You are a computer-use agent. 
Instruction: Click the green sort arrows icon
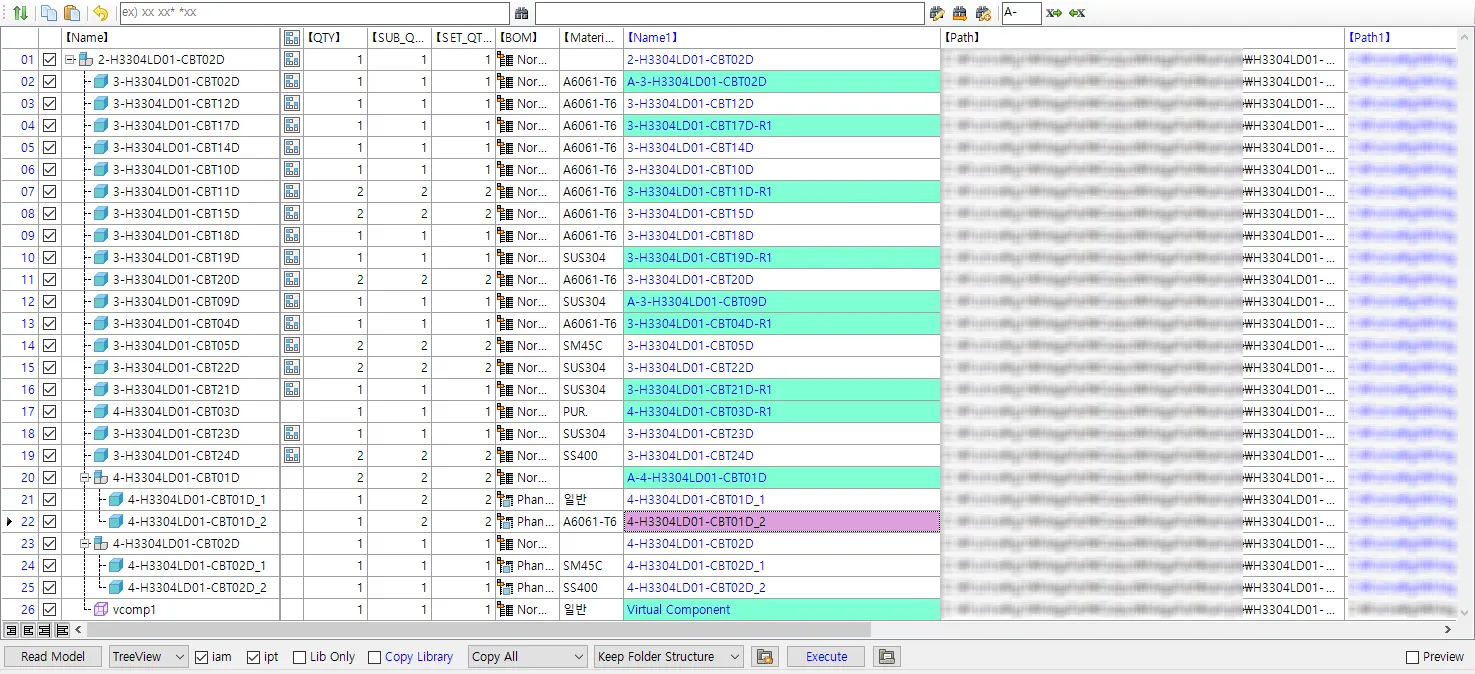click(19, 13)
